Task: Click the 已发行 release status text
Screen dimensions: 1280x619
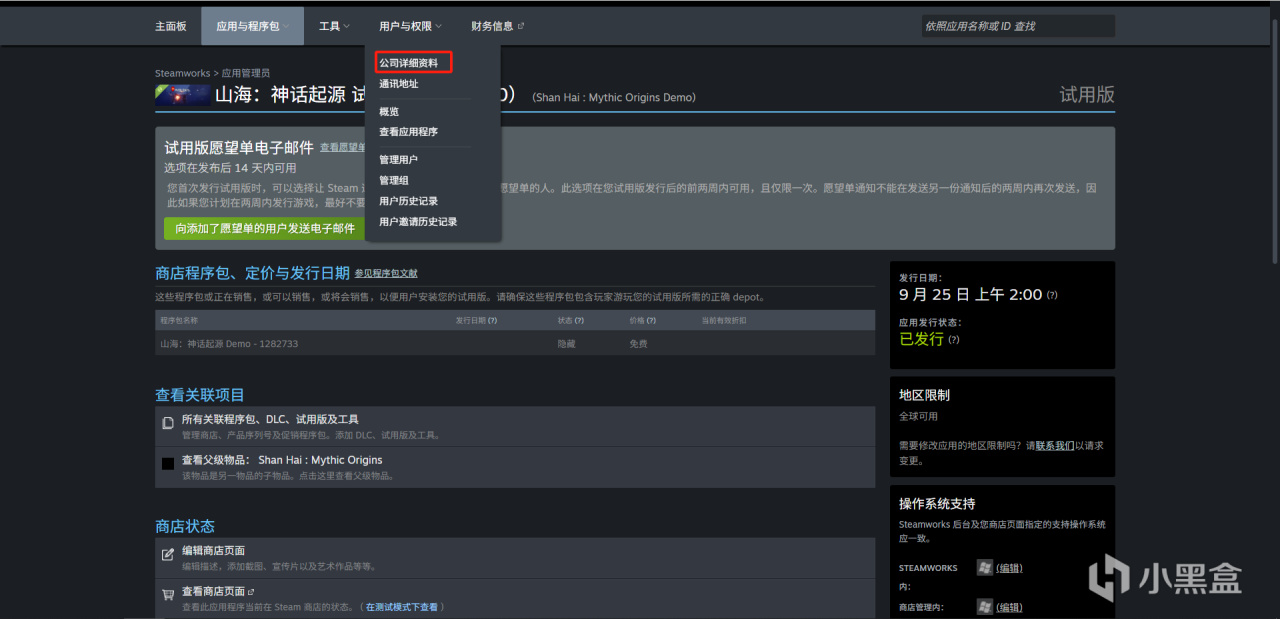Action: coord(921,339)
